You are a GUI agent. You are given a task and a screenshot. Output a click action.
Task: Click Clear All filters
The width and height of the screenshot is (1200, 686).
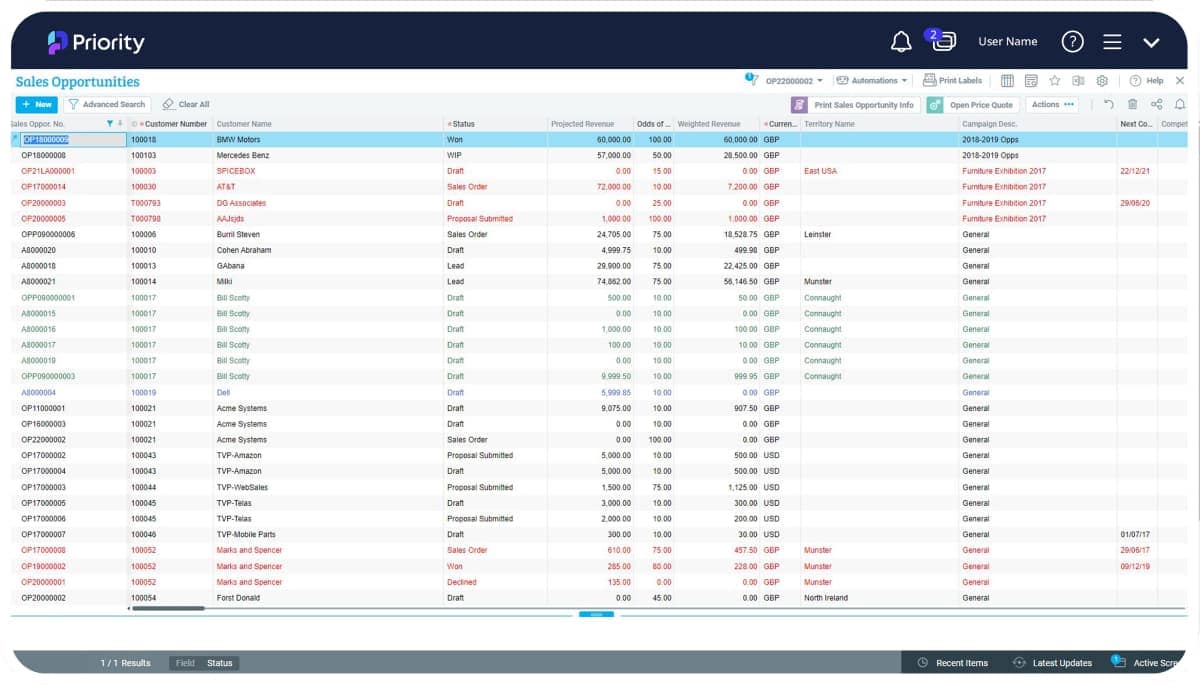coord(186,104)
